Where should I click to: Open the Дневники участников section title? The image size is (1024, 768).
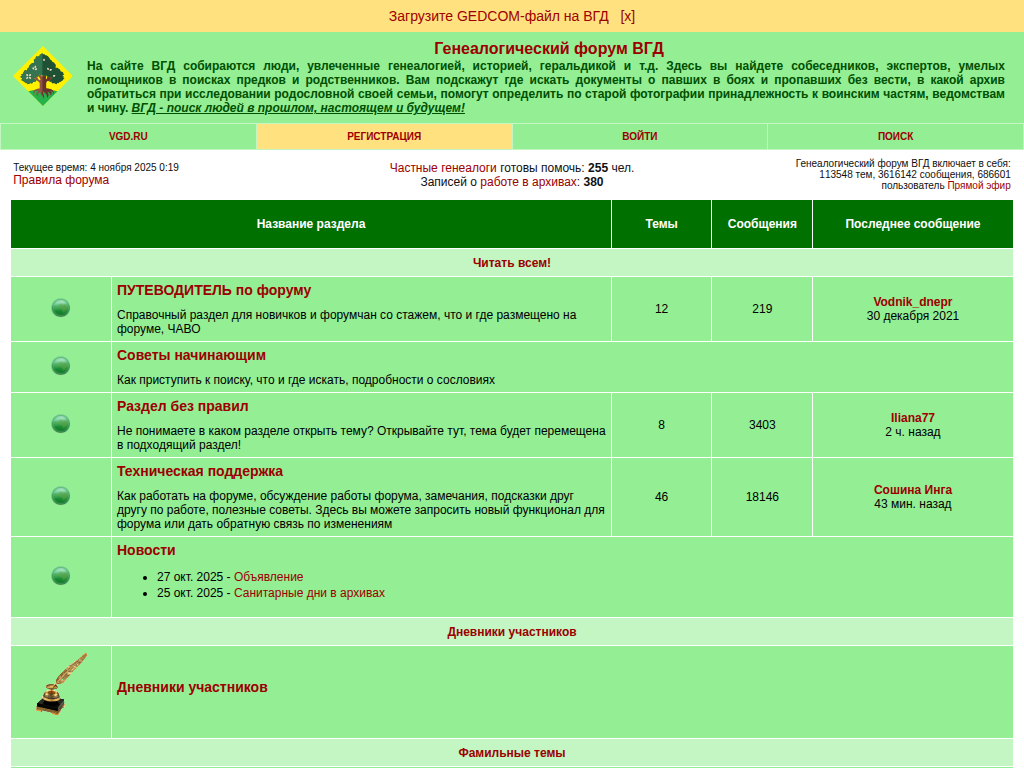click(x=192, y=687)
